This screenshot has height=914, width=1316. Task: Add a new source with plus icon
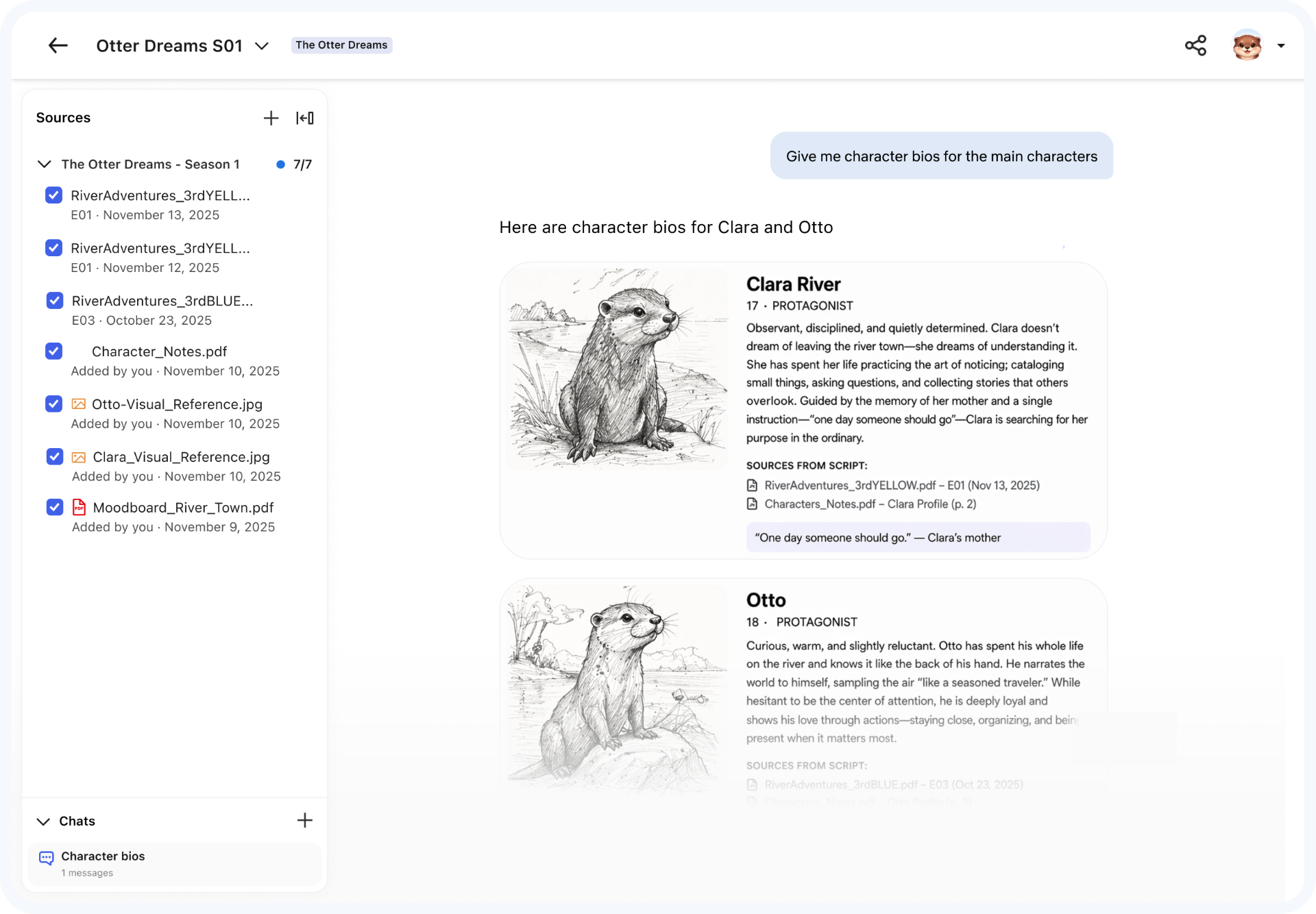coord(271,118)
